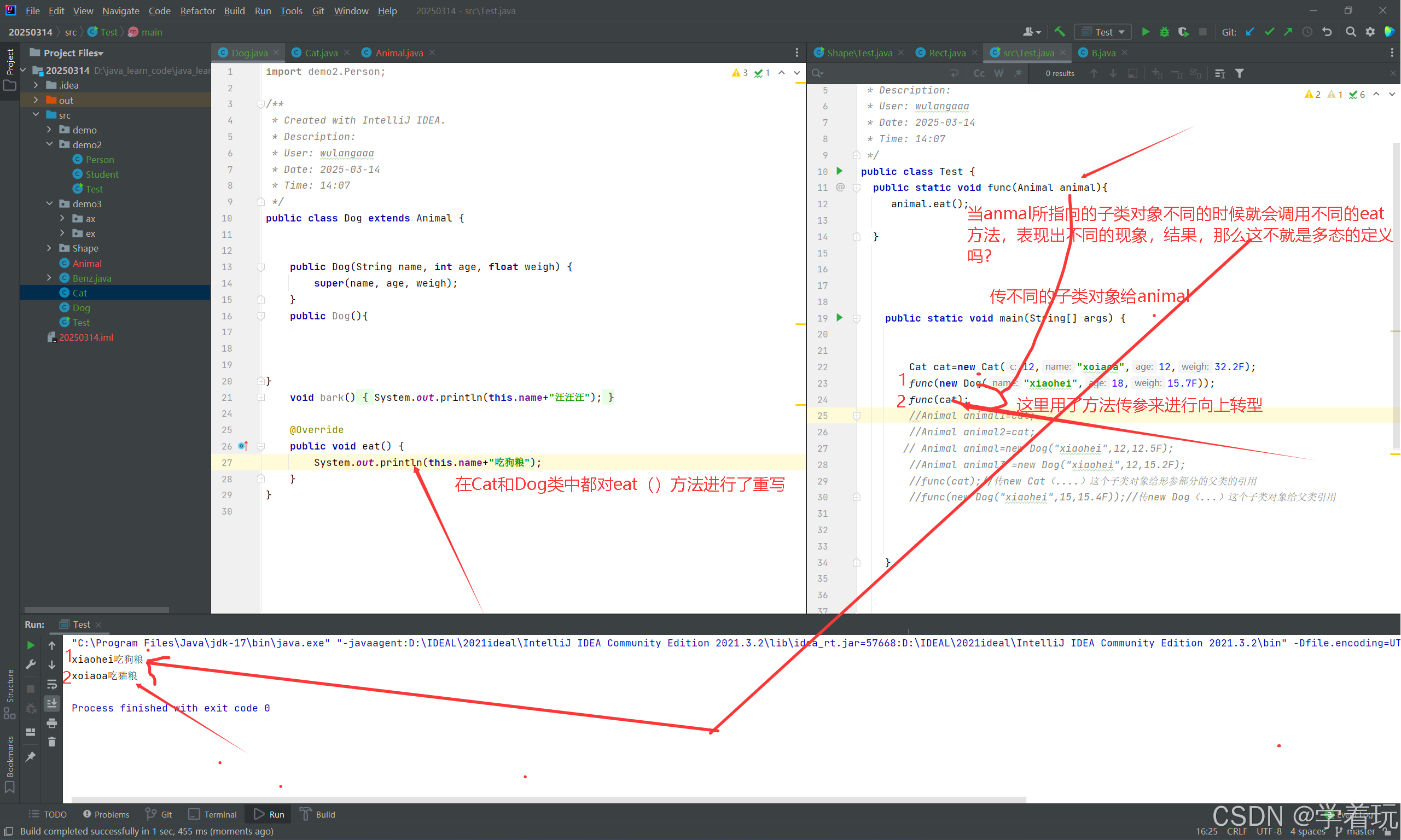Run with Coverage shield icon
Screen dimensions: 1401x840
click(x=1183, y=32)
